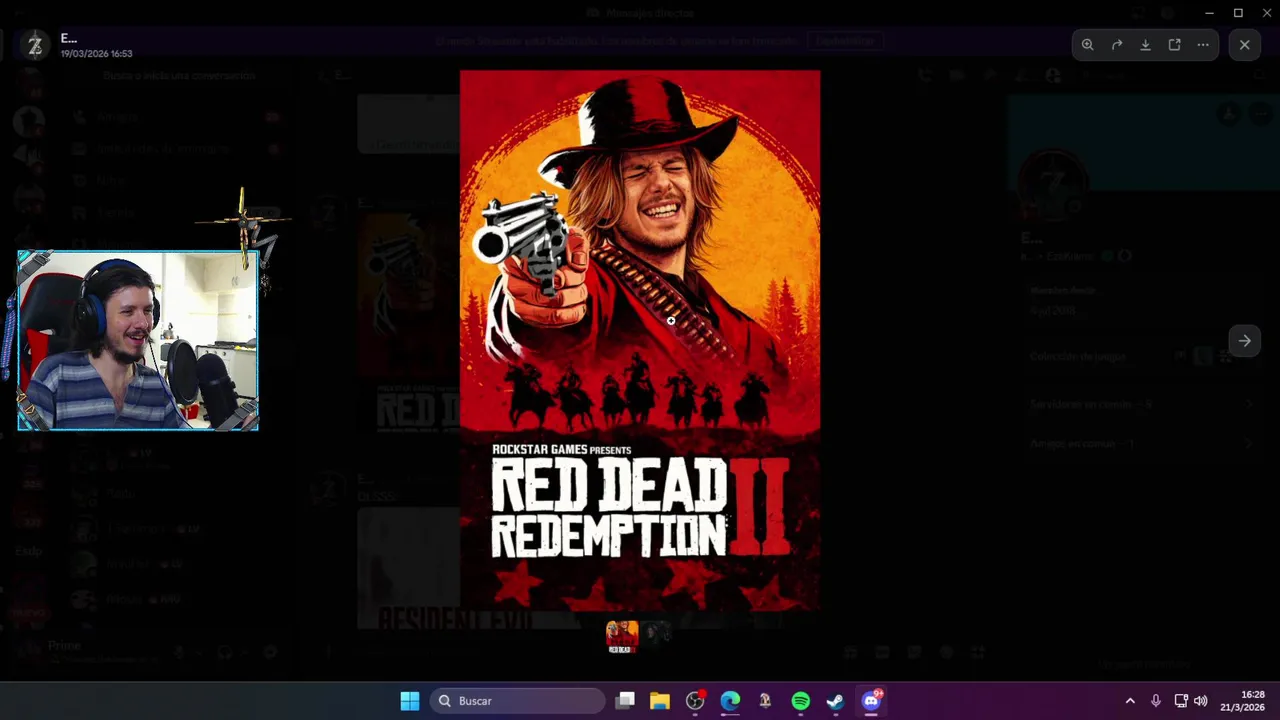1280x720 pixels.
Task: Open network settings from the tray icon
Action: pyautogui.click(x=1181, y=701)
